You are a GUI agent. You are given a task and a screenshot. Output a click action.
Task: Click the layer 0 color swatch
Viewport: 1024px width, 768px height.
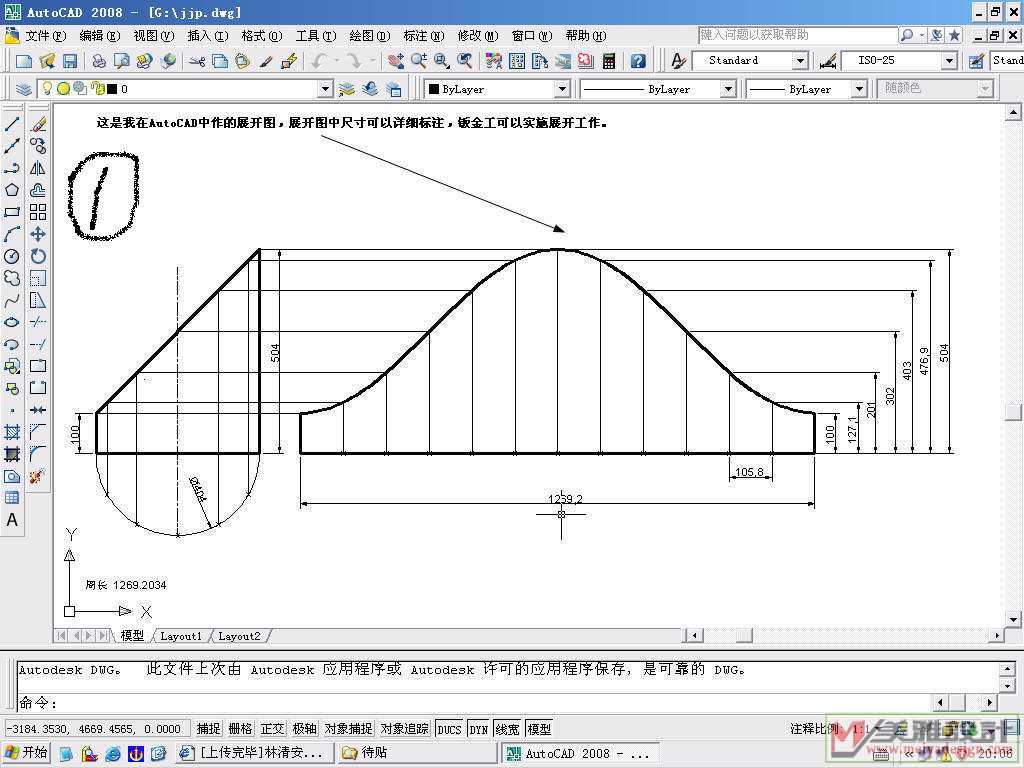tap(112, 89)
